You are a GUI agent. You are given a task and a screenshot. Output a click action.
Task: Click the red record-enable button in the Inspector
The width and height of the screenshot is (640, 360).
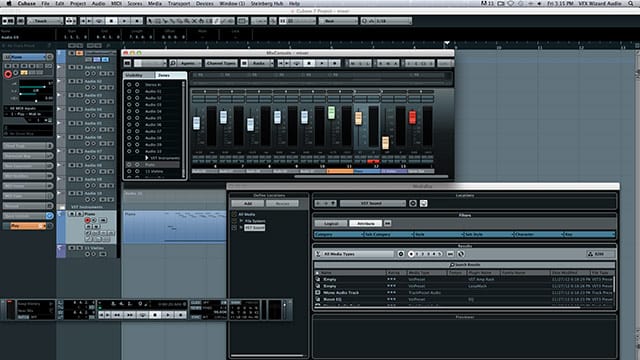(x=8, y=74)
